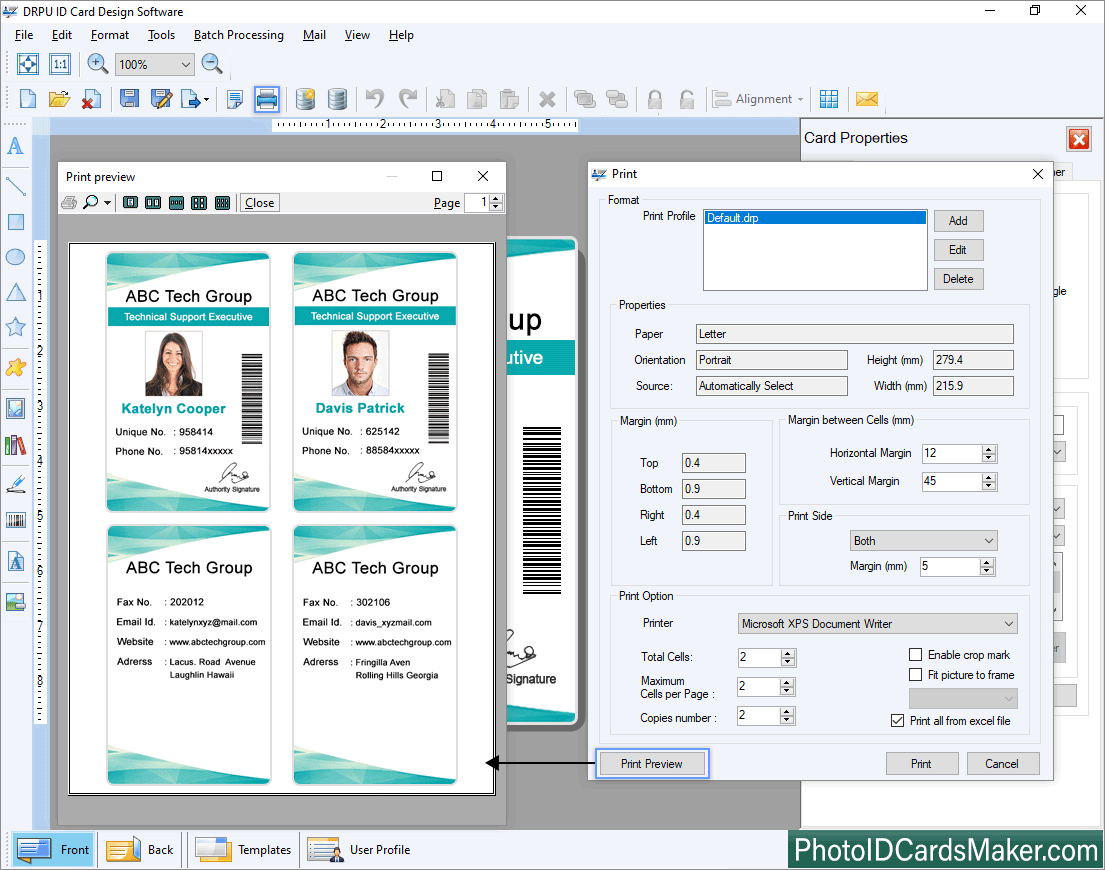The width and height of the screenshot is (1105, 870).
Task: Add a new print profile
Action: click(958, 220)
